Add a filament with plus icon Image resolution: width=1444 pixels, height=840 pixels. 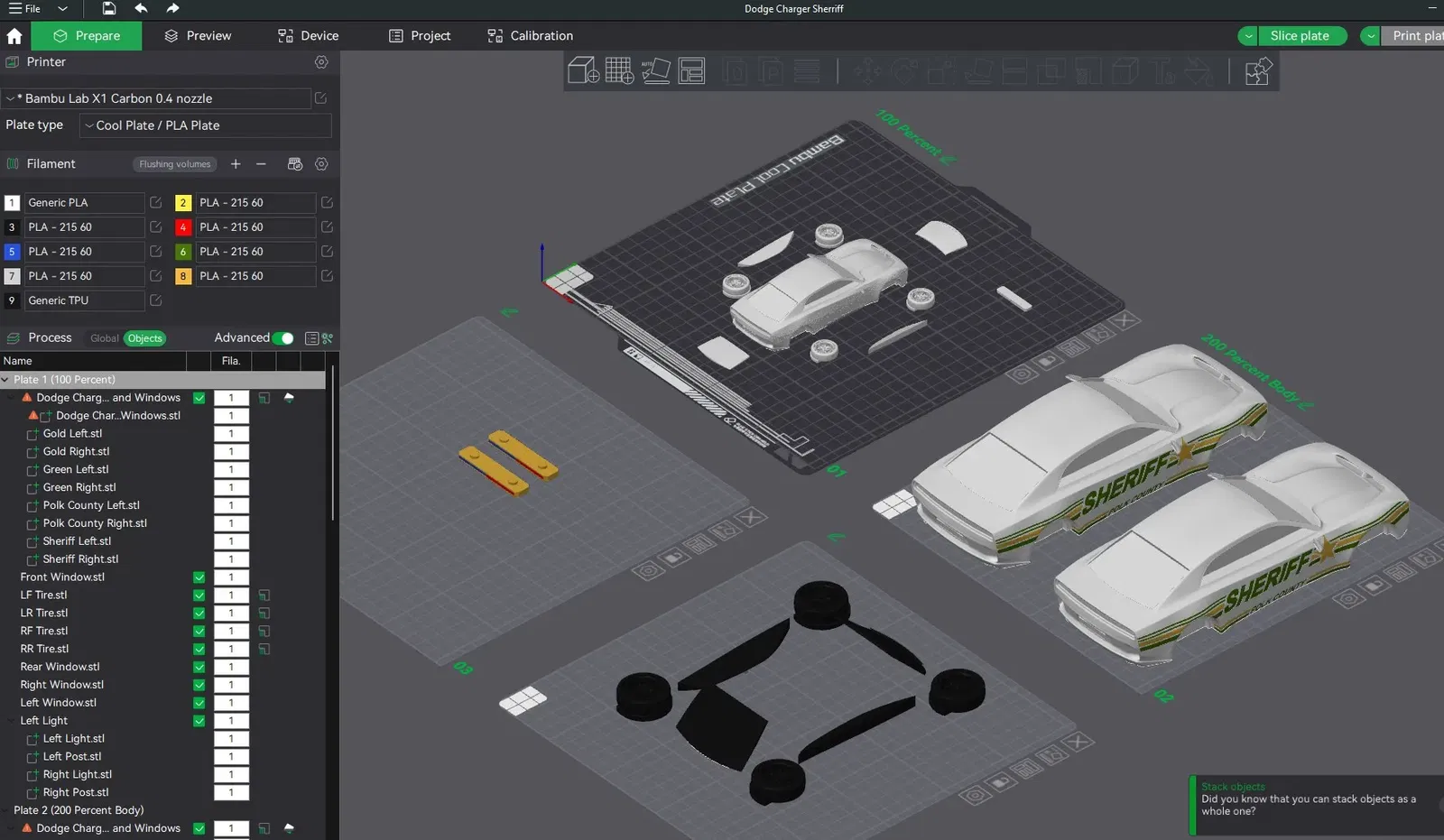[x=236, y=164]
